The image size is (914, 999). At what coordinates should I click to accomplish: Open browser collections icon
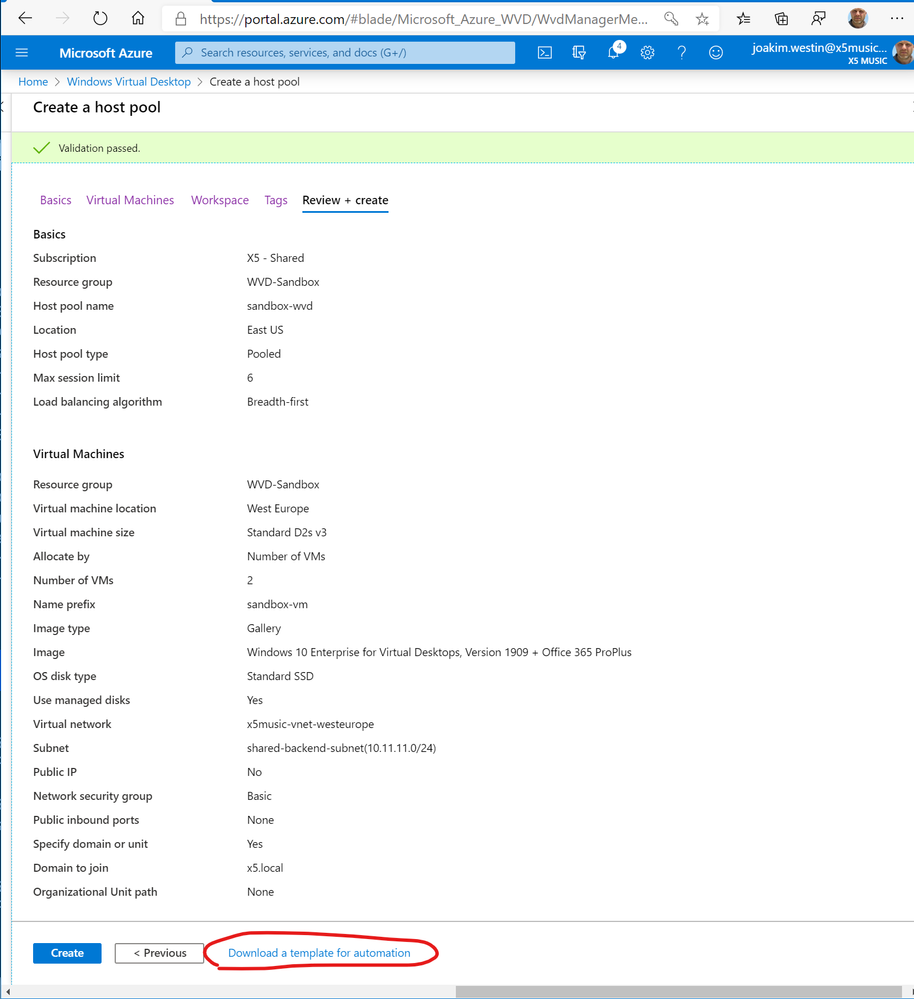[x=781, y=19]
